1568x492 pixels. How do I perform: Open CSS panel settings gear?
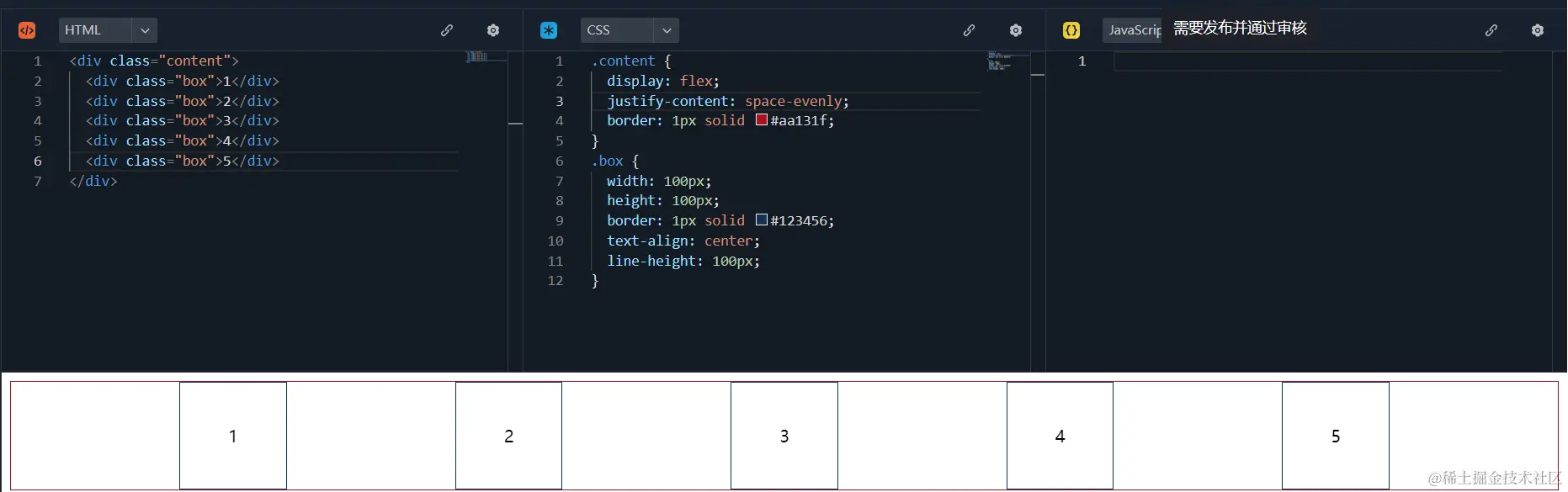[x=1016, y=30]
